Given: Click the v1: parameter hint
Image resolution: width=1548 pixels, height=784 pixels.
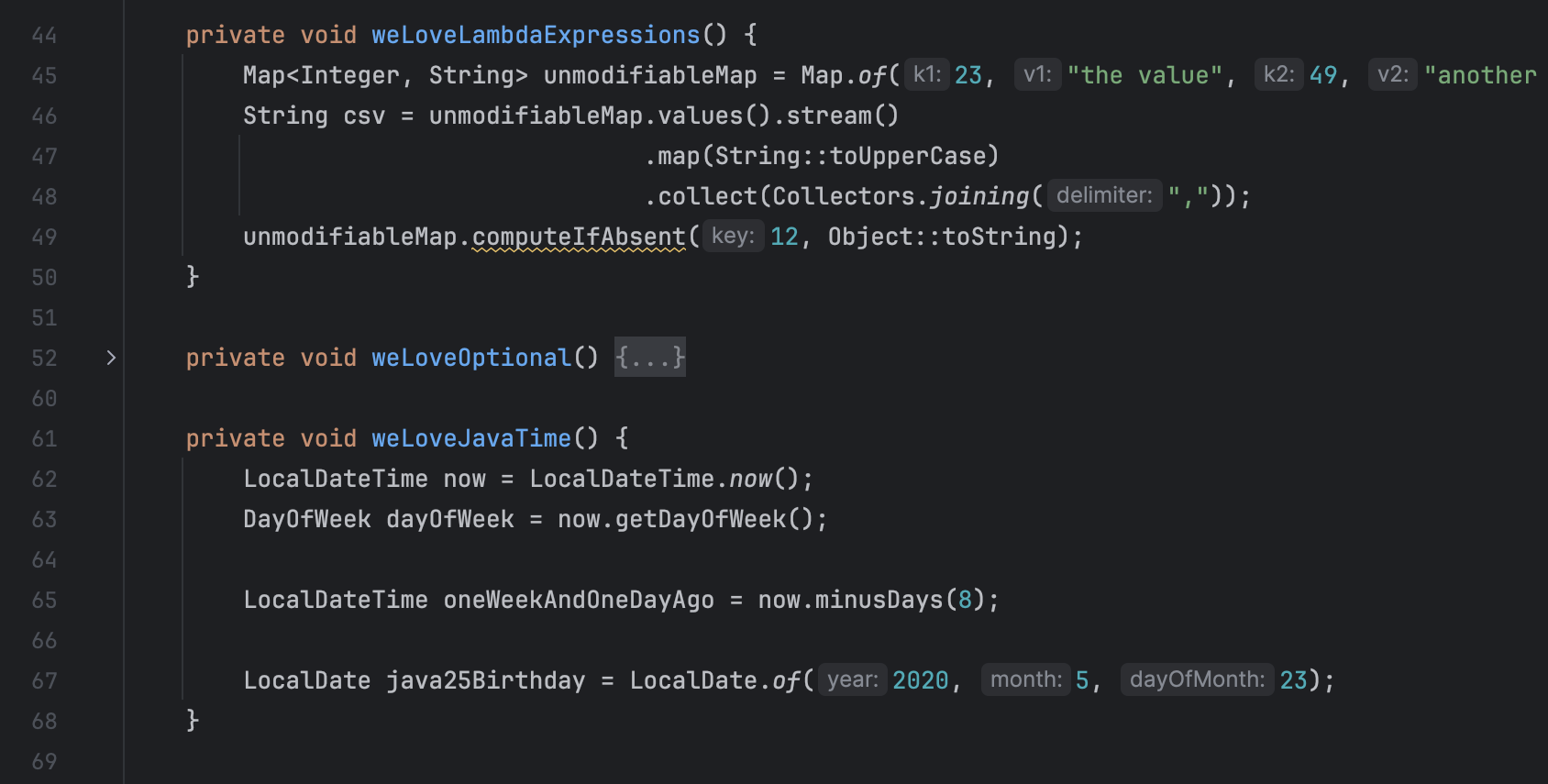Looking at the screenshot, I should [1037, 74].
